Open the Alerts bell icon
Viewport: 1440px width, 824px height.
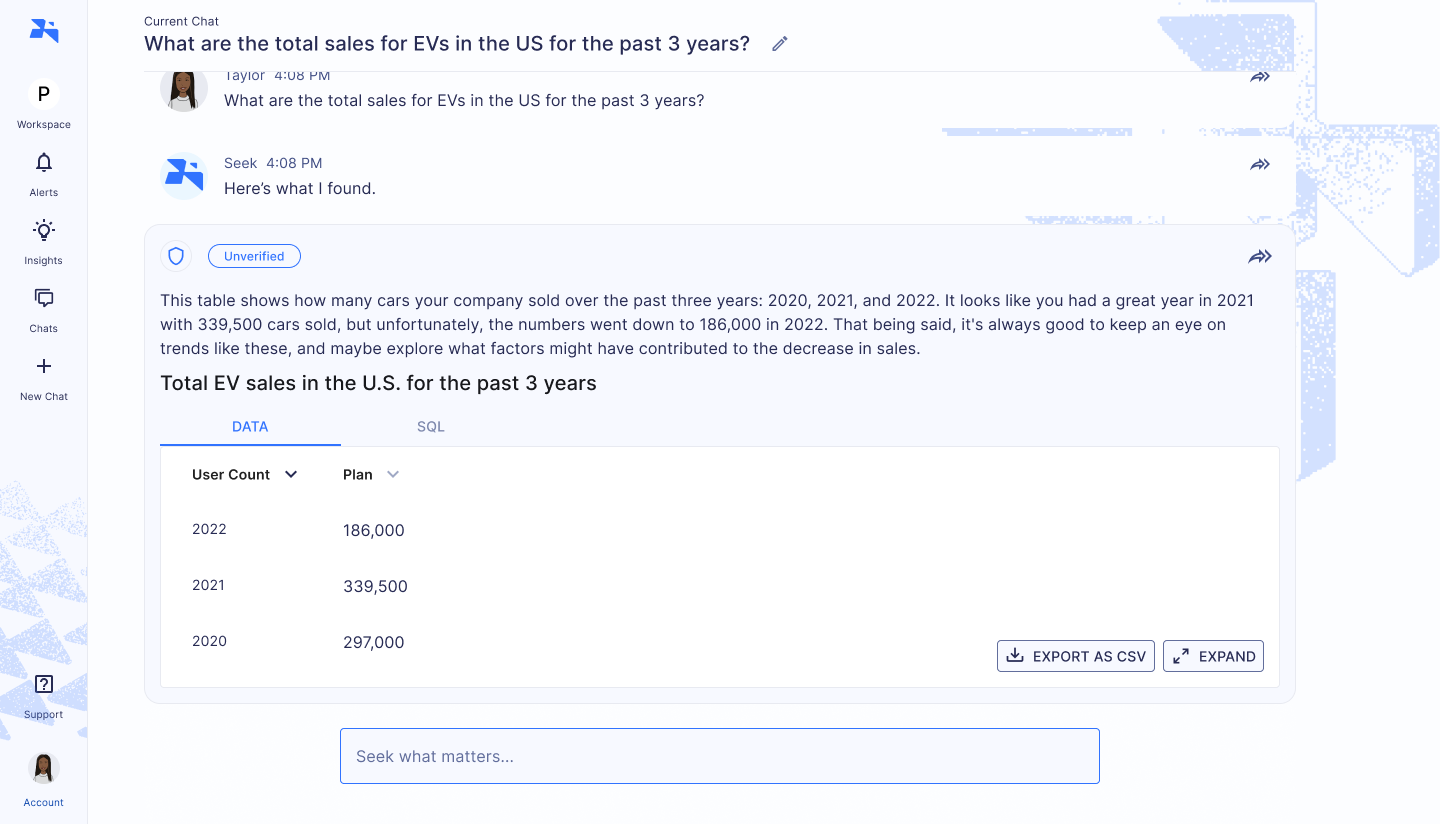coord(44,163)
